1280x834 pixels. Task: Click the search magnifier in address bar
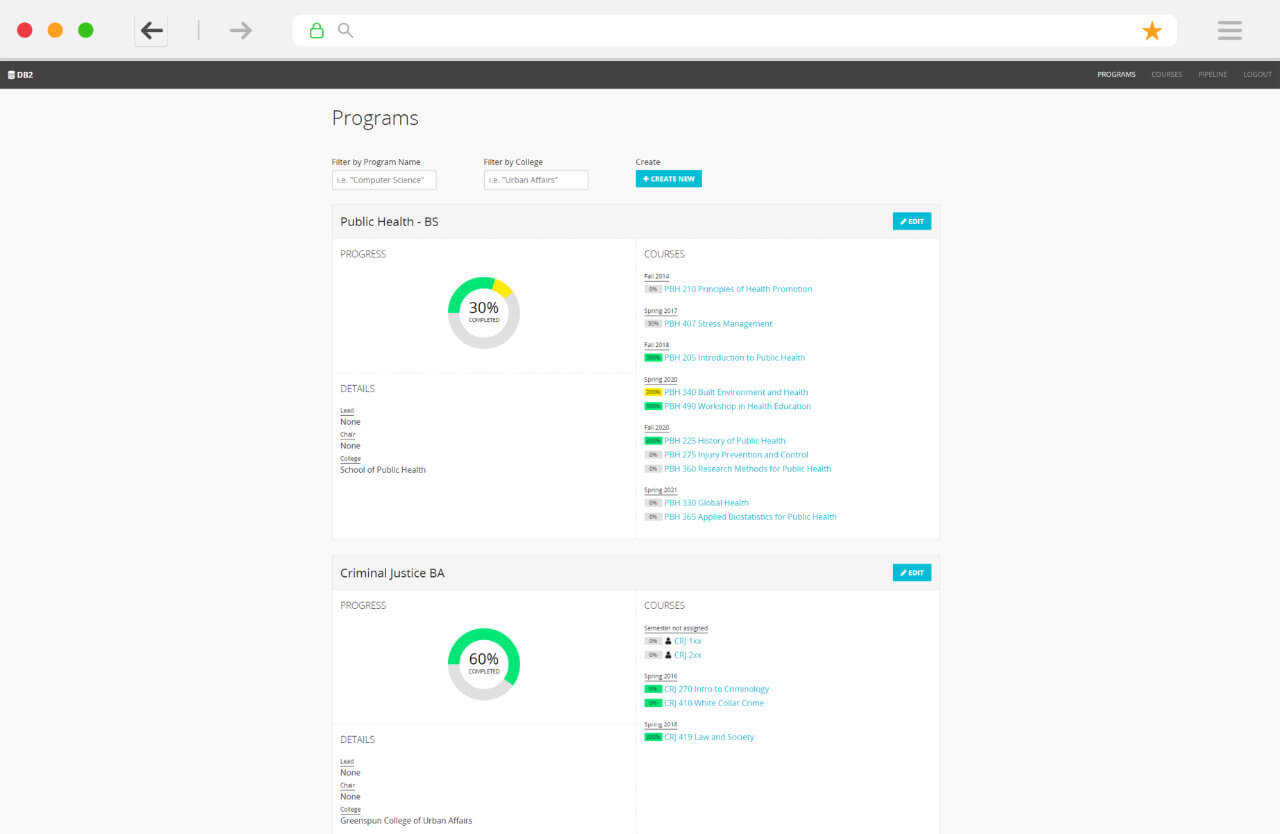point(345,31)
